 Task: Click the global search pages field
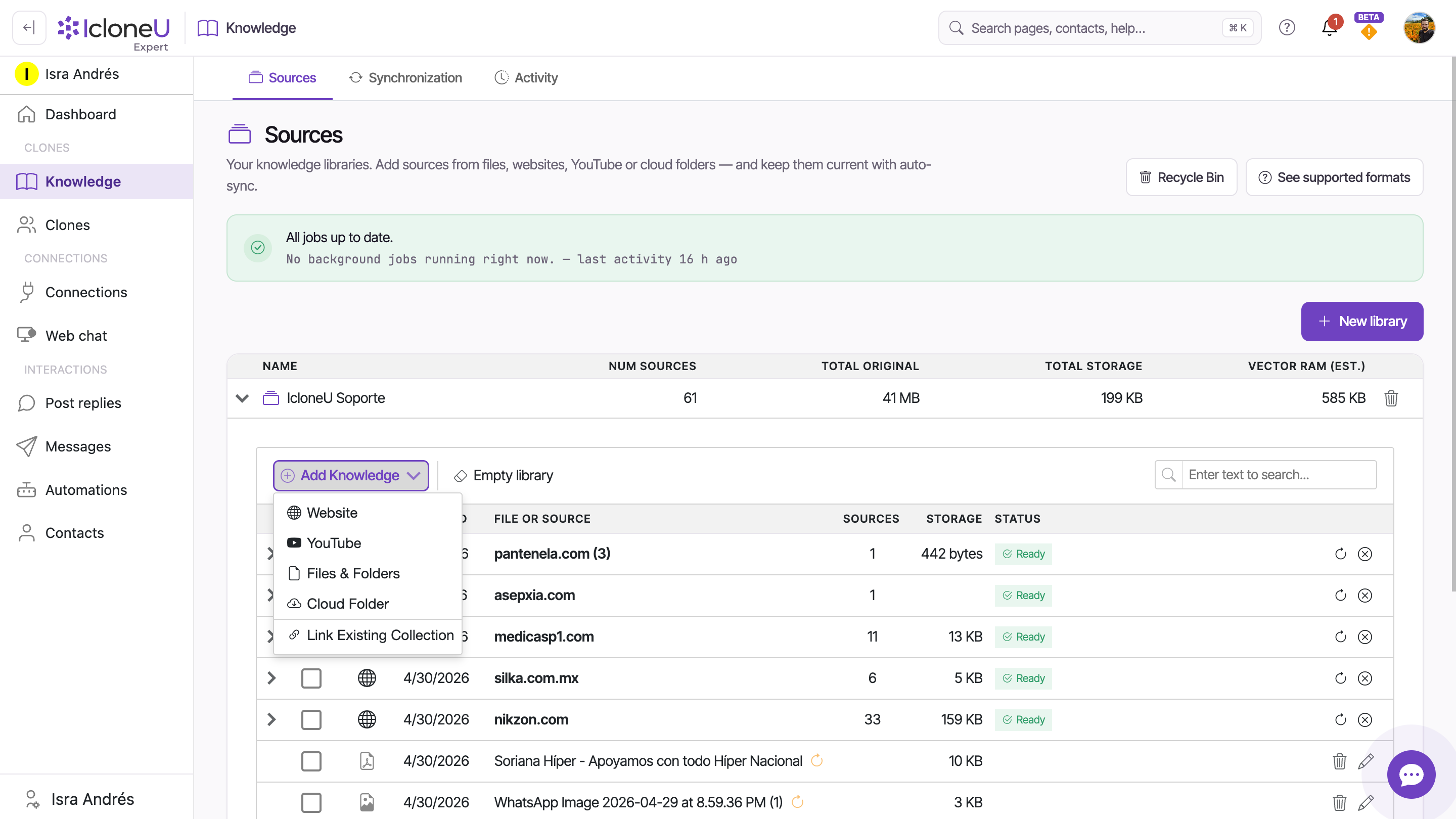[x=1100, y=28]
